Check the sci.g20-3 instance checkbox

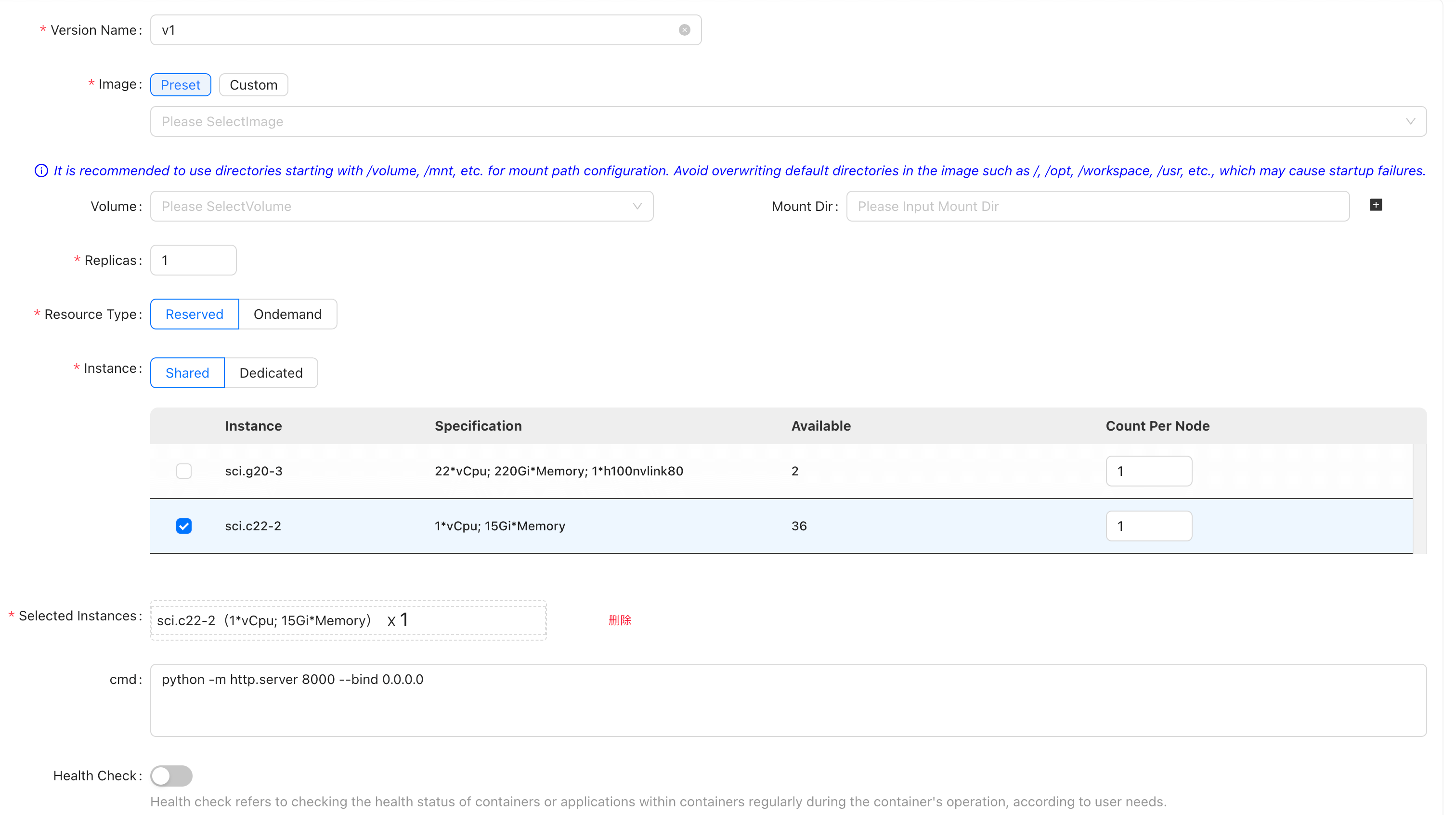point(184,471)
